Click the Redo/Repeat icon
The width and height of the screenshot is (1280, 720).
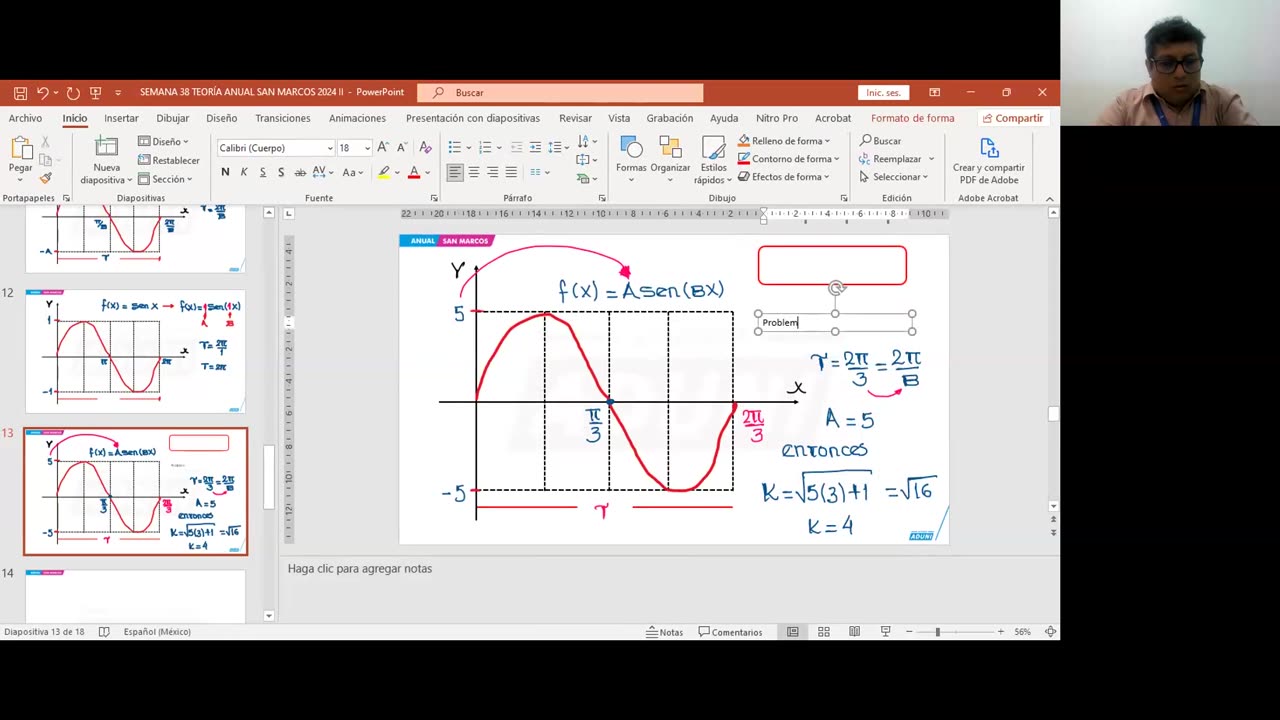click(x=73, y=92)
